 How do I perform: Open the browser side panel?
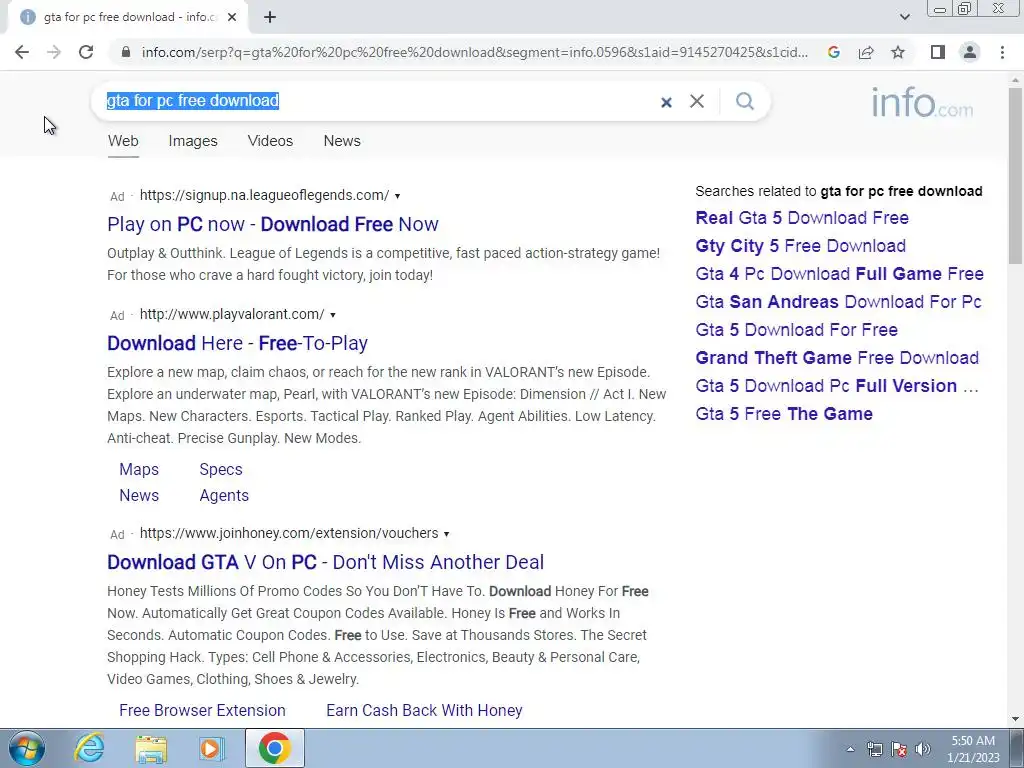click(938, 52)
